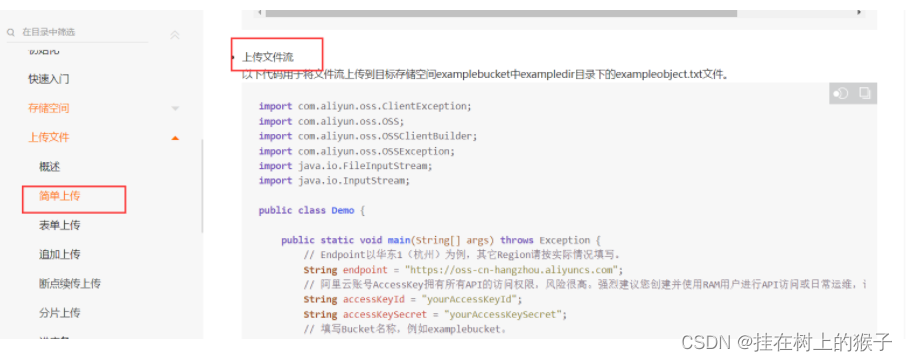Click the right arrow of horizontal scrollbar
This screenshot has height=361, width=907.
[x=859, y=13]
